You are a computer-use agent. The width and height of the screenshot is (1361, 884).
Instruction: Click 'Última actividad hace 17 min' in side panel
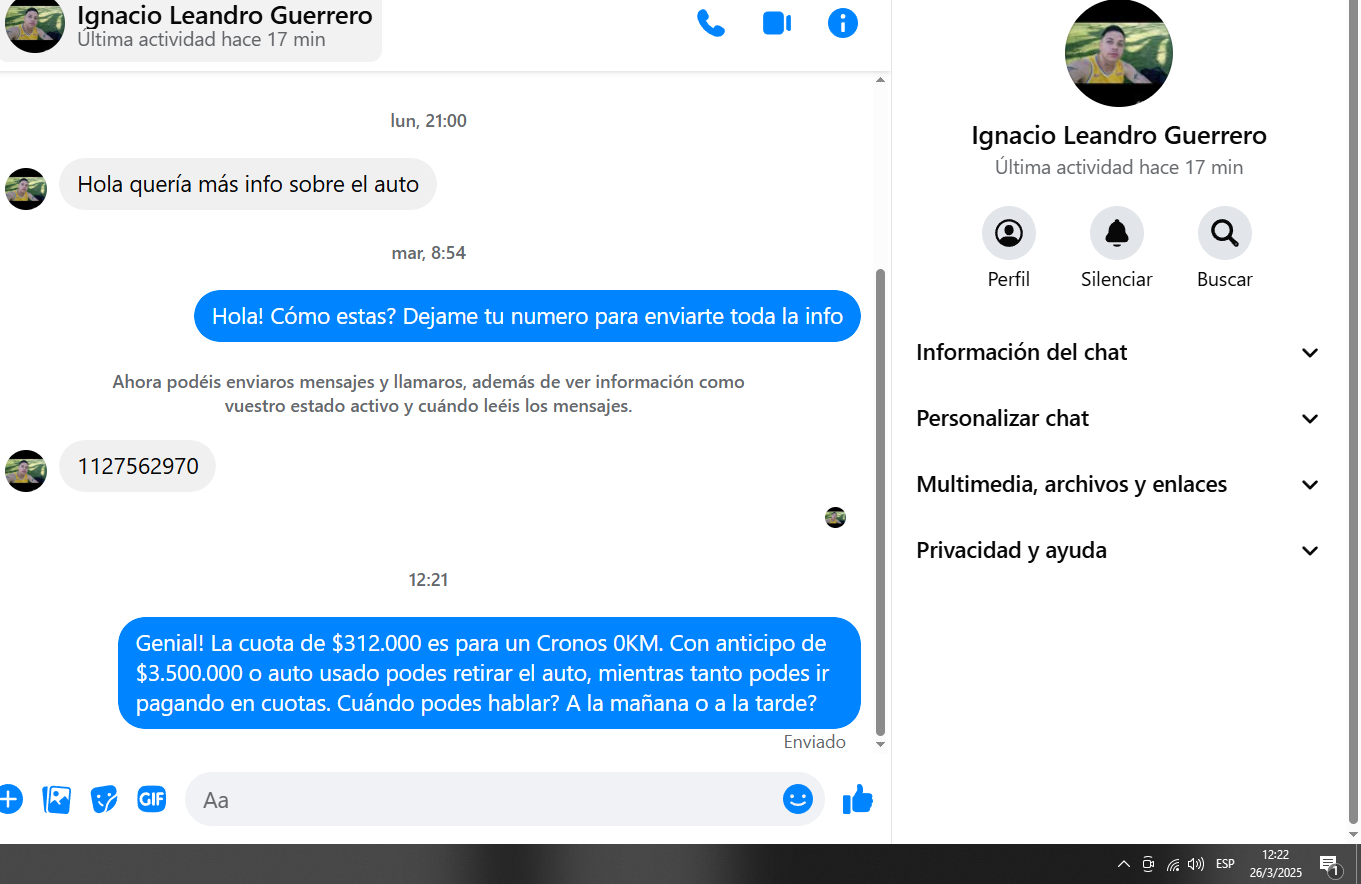(x=1119, y=167)
